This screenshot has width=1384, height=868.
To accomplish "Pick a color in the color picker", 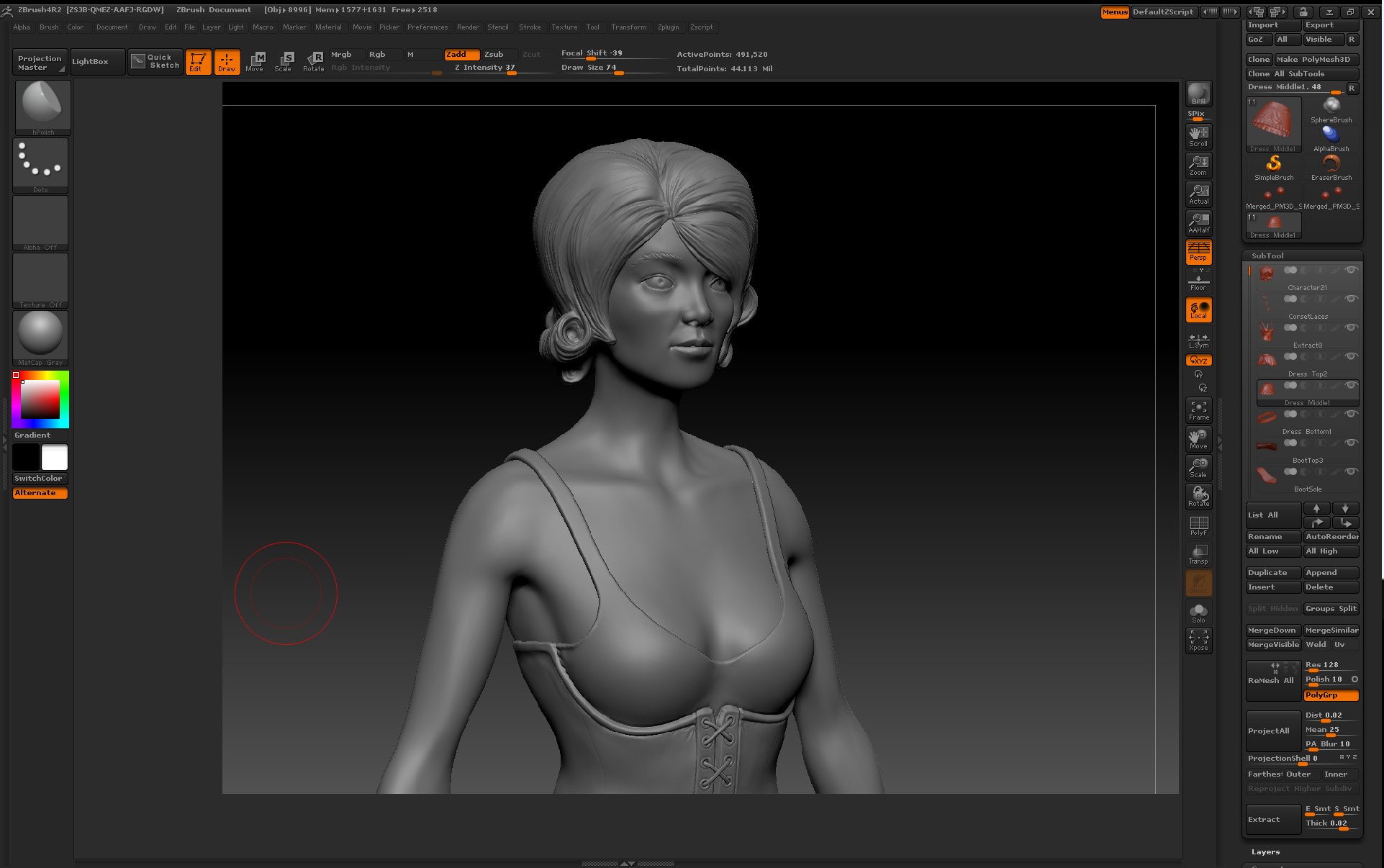I will tap(40, 399).
